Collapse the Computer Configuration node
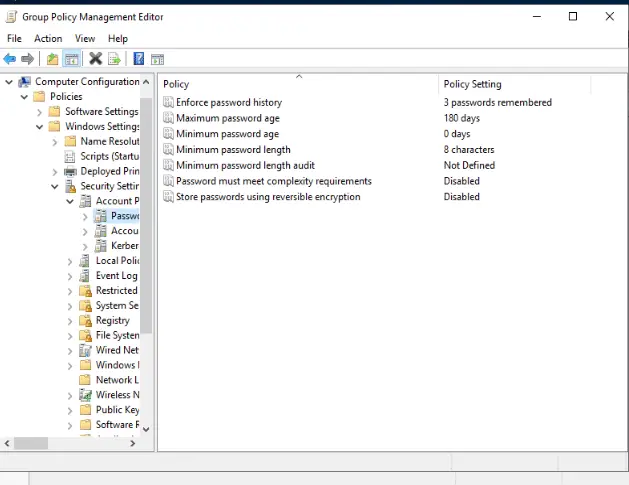Viewport: 629px width, 485px height. pyautogui.click(x=9, y=82)
